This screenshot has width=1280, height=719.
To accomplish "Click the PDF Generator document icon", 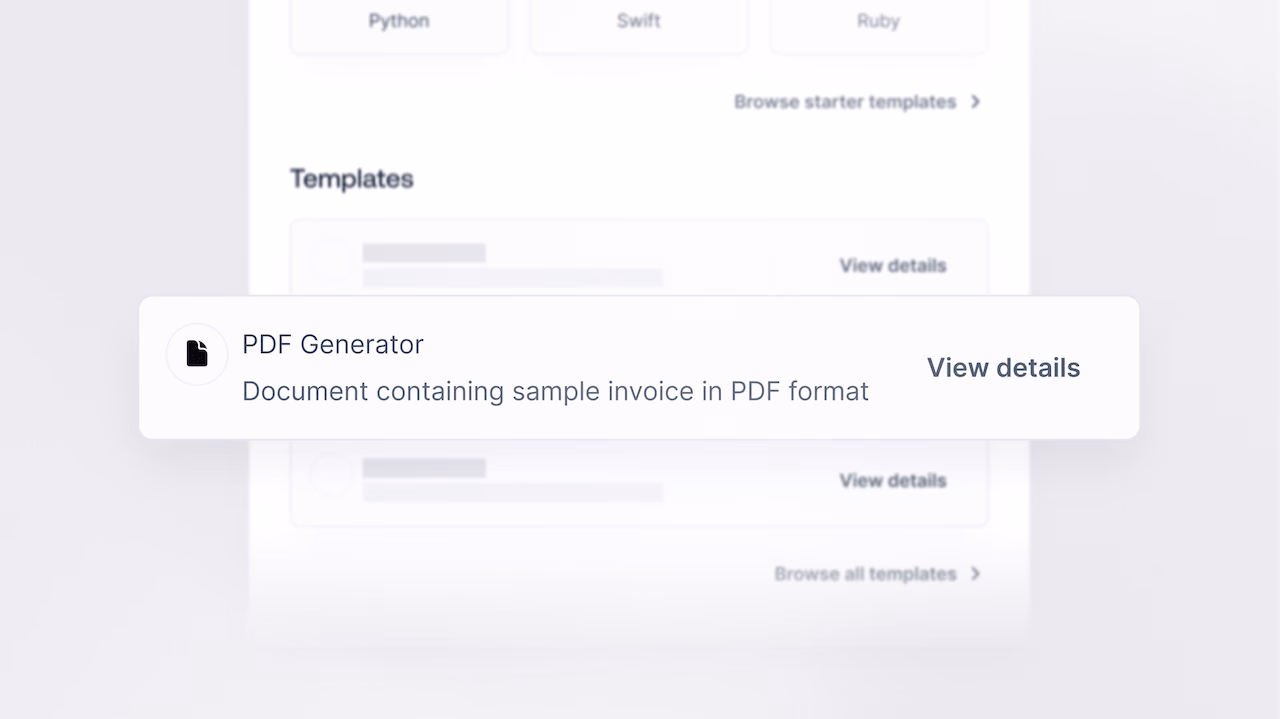I will point(197,354).
